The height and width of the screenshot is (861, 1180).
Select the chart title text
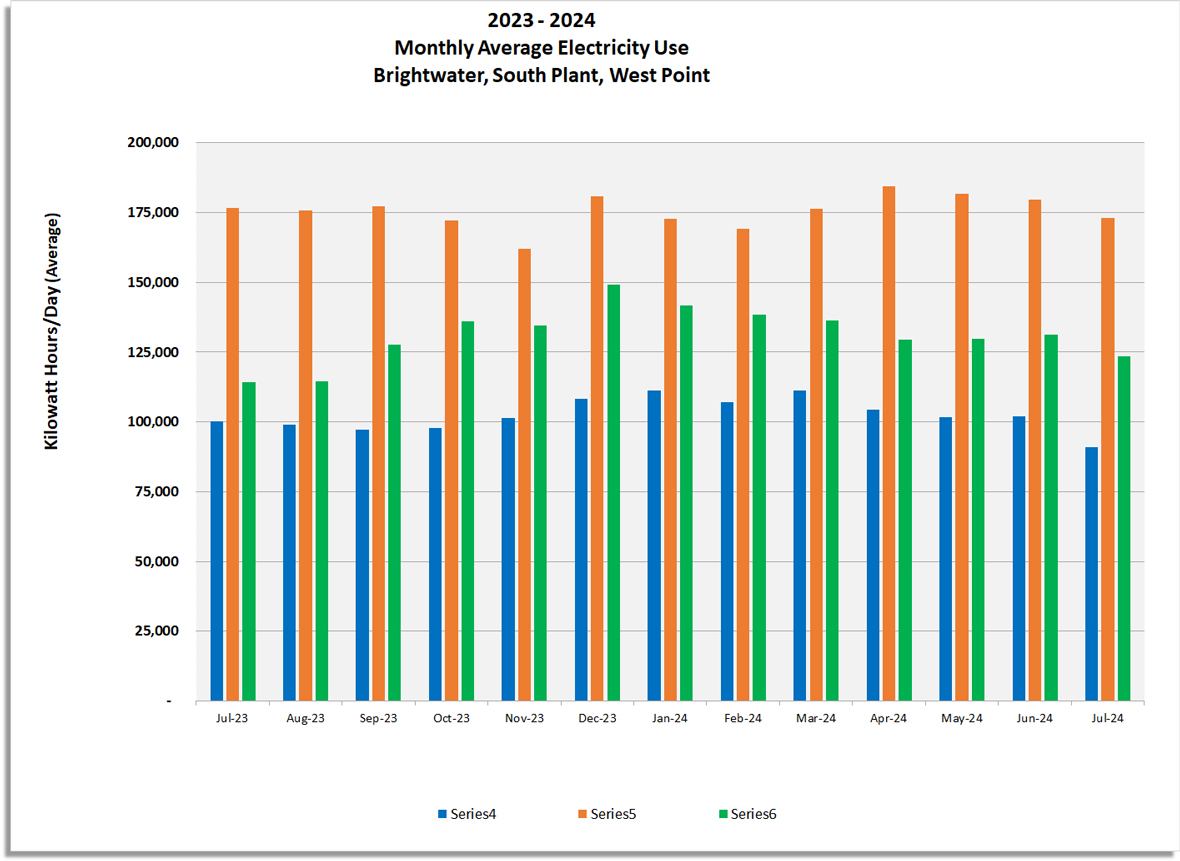tap(541, 47)
